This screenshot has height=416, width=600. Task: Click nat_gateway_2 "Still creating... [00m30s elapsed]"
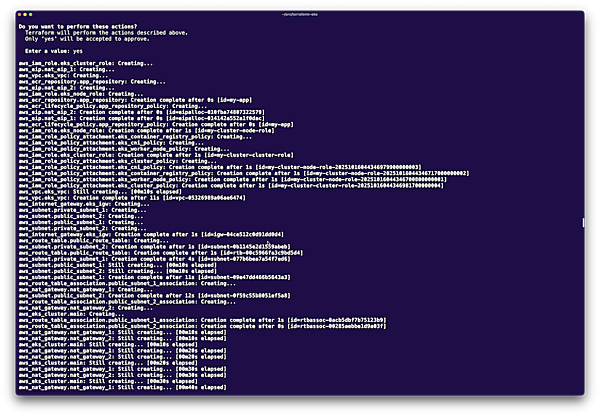click(x=122, y=376)
